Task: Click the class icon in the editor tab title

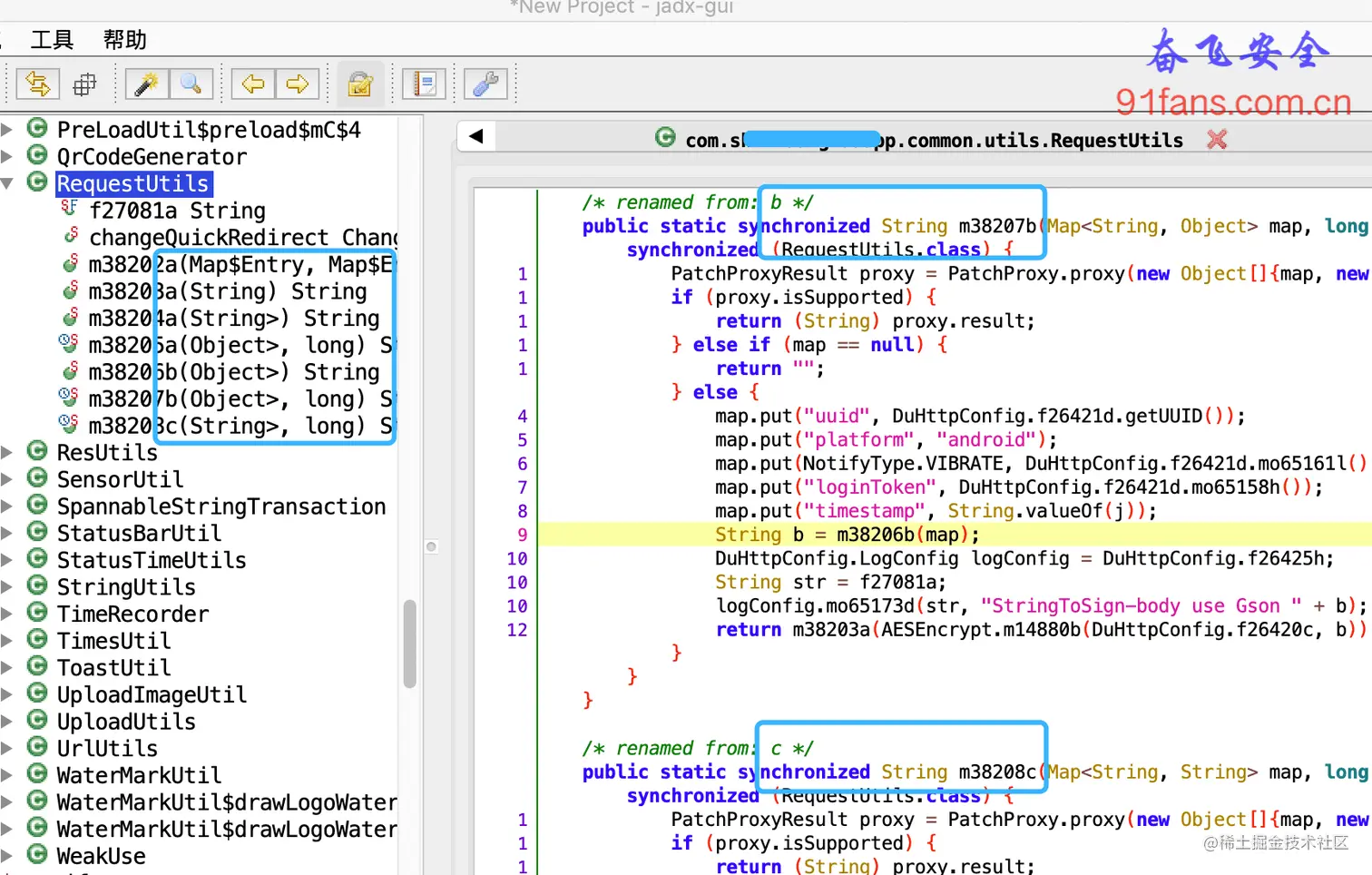Action: pyautogui.click(x=665, y=137)
